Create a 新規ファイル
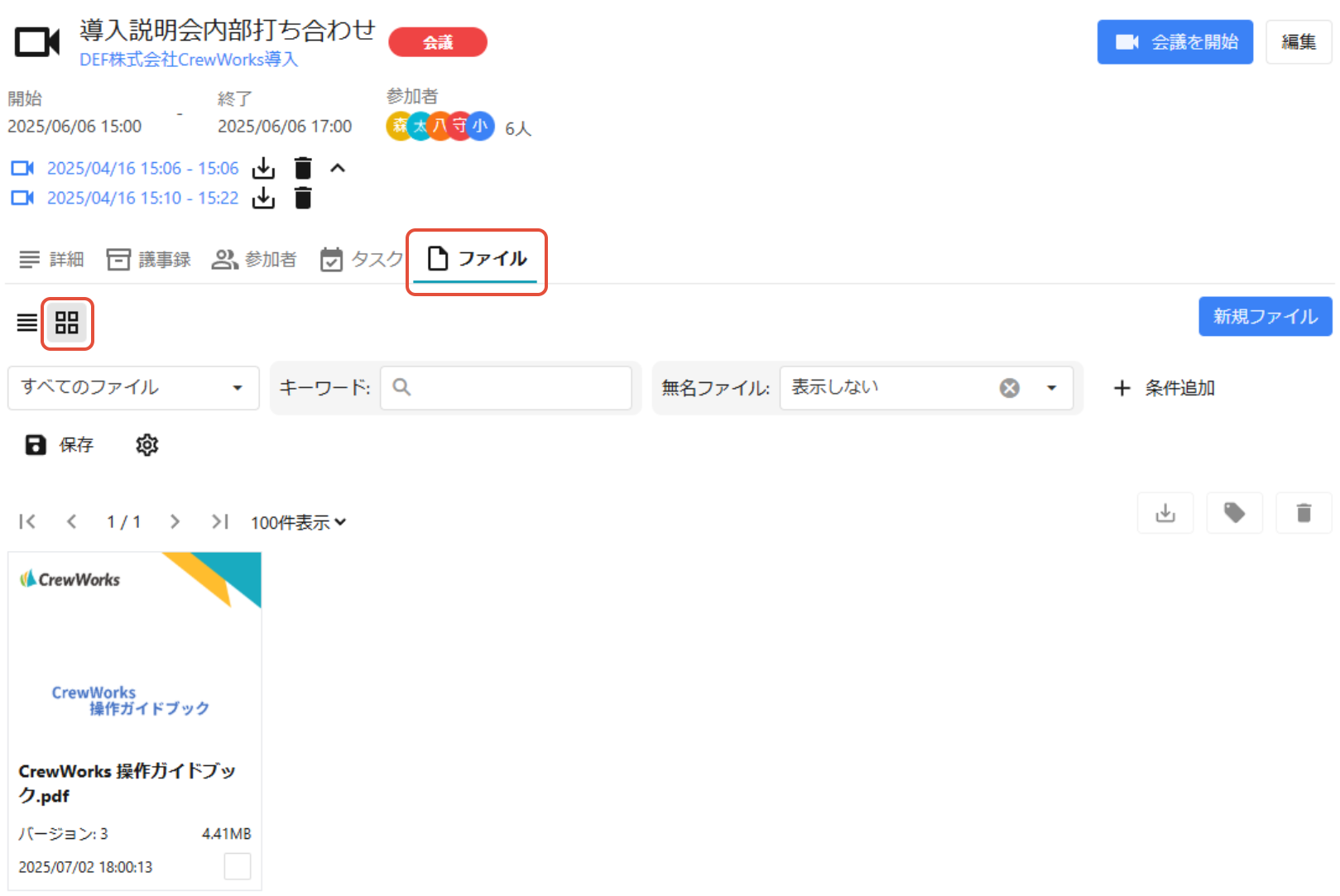Viewport: 1340px width, 896px height. pos(1265,316)
